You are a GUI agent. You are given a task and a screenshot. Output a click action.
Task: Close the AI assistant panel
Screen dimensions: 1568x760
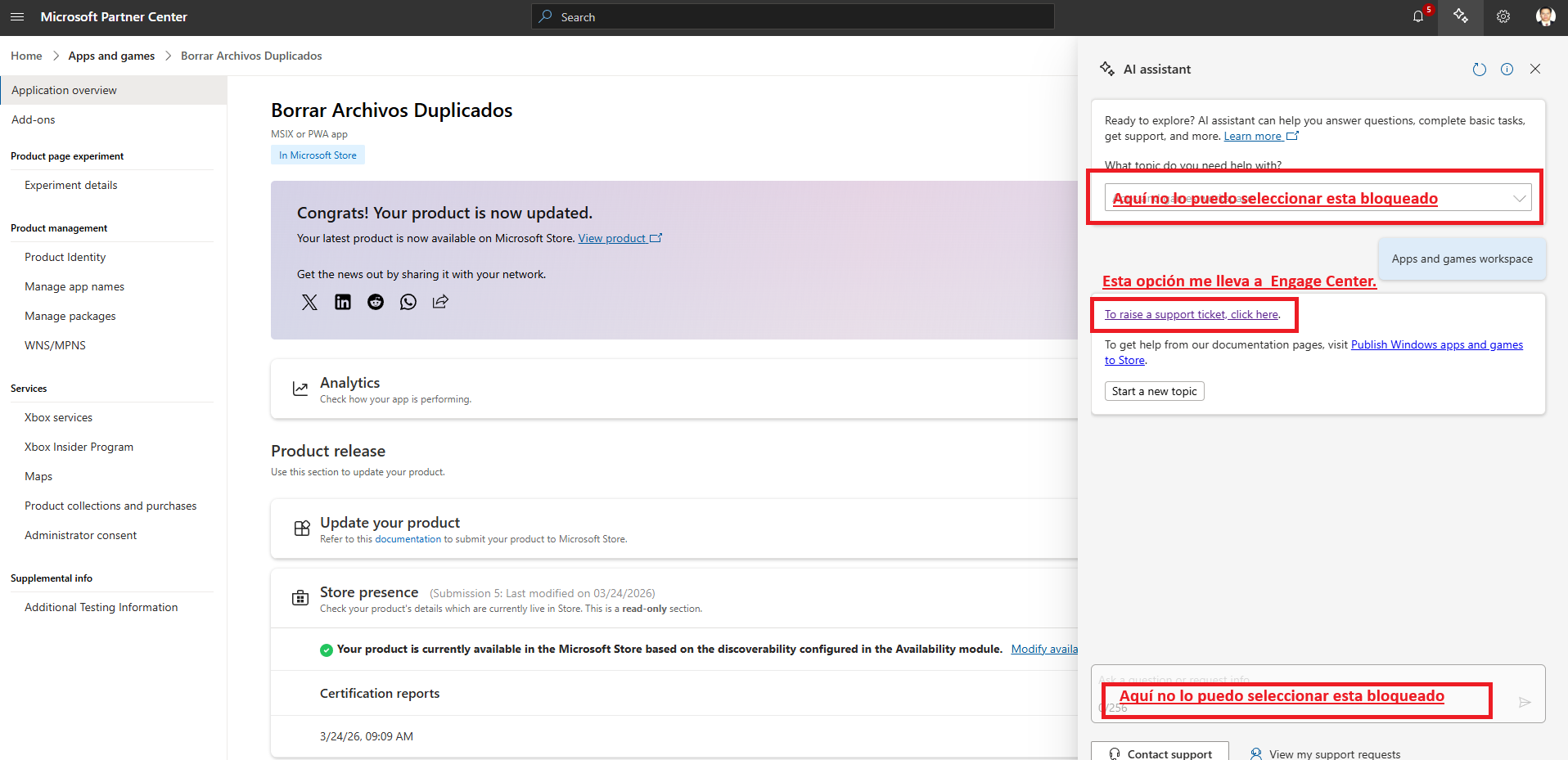[1535, 70]
